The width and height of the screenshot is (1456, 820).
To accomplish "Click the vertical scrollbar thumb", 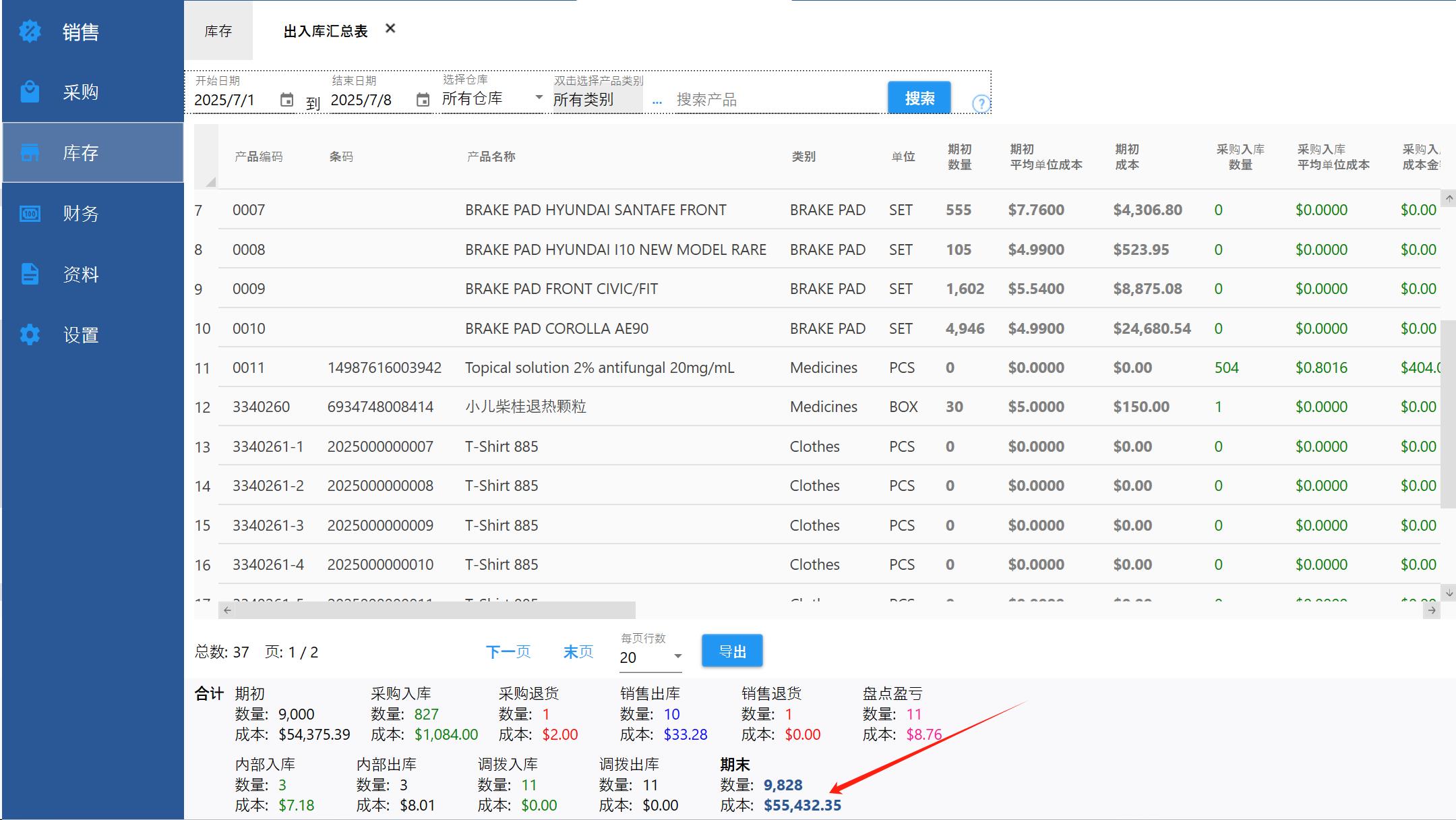I will click(x=1449, y=414).
